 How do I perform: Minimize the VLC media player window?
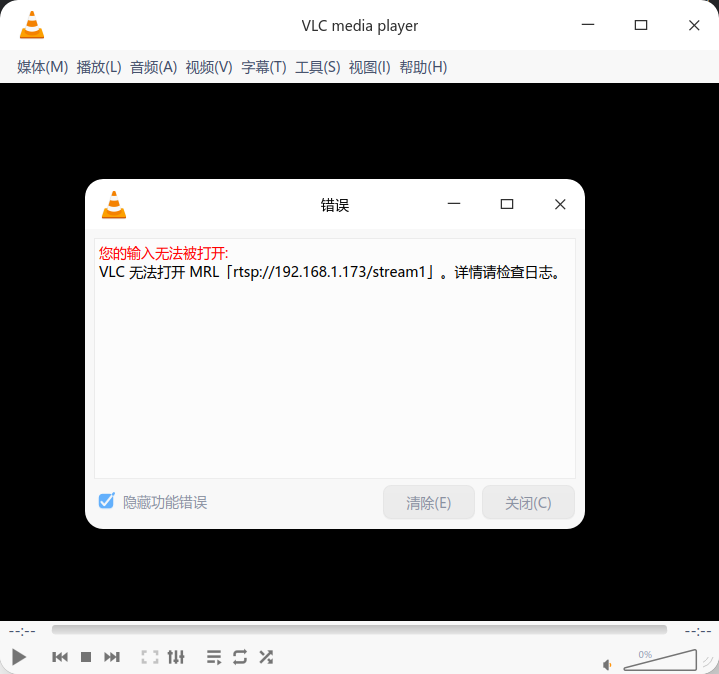tap(588, 25)
